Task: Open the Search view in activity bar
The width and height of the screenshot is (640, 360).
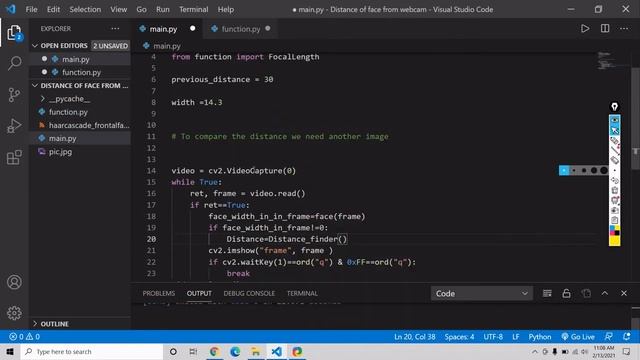Action: (15, 63)
